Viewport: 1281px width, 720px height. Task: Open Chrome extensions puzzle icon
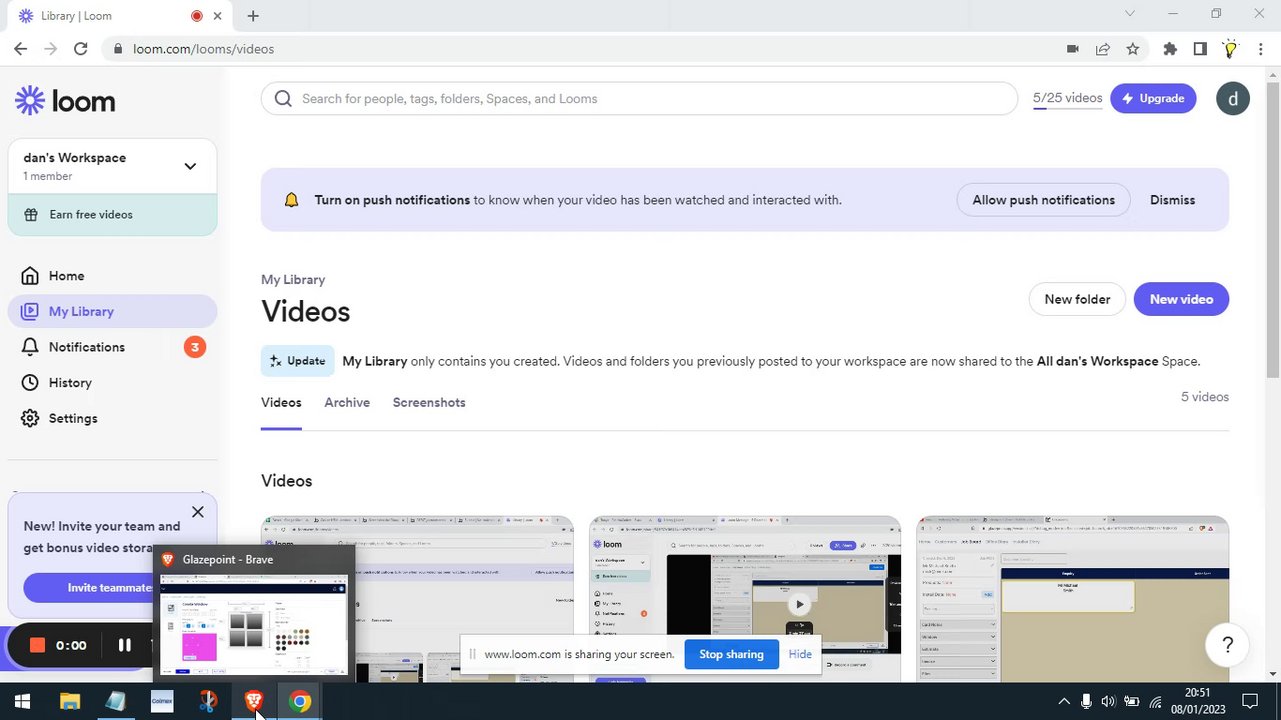1170,49
